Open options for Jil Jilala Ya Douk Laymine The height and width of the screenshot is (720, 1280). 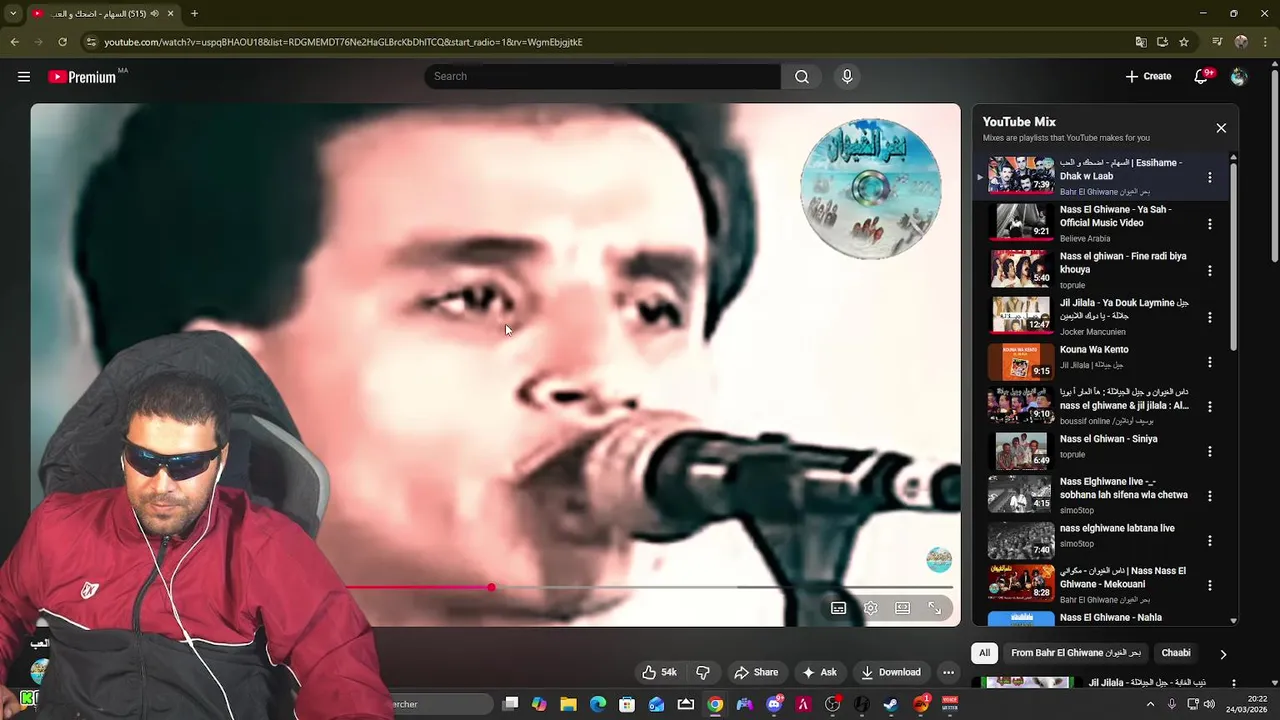[1209, 317]
